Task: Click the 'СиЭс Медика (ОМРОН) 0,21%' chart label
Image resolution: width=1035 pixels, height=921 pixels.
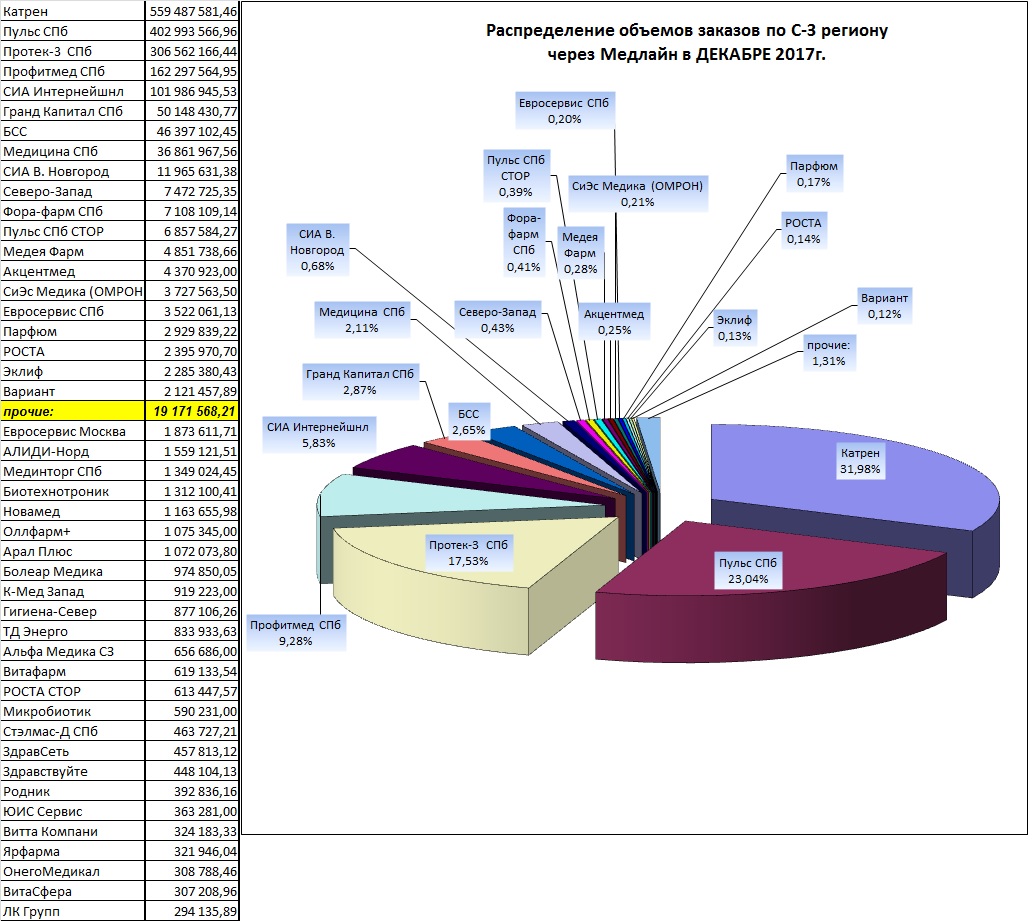Action: [x=637, y=194]
